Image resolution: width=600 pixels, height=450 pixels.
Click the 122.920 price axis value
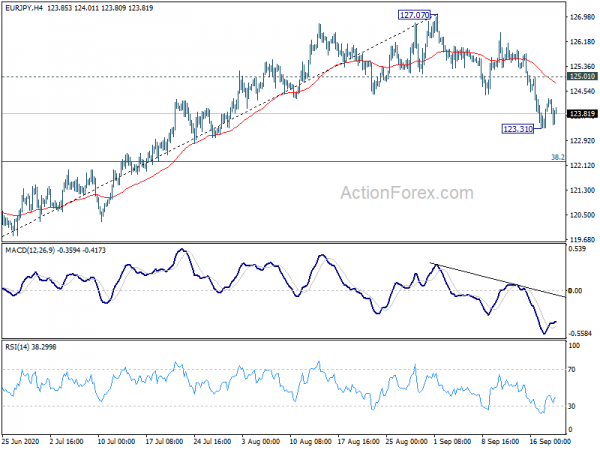click(582, 141)
